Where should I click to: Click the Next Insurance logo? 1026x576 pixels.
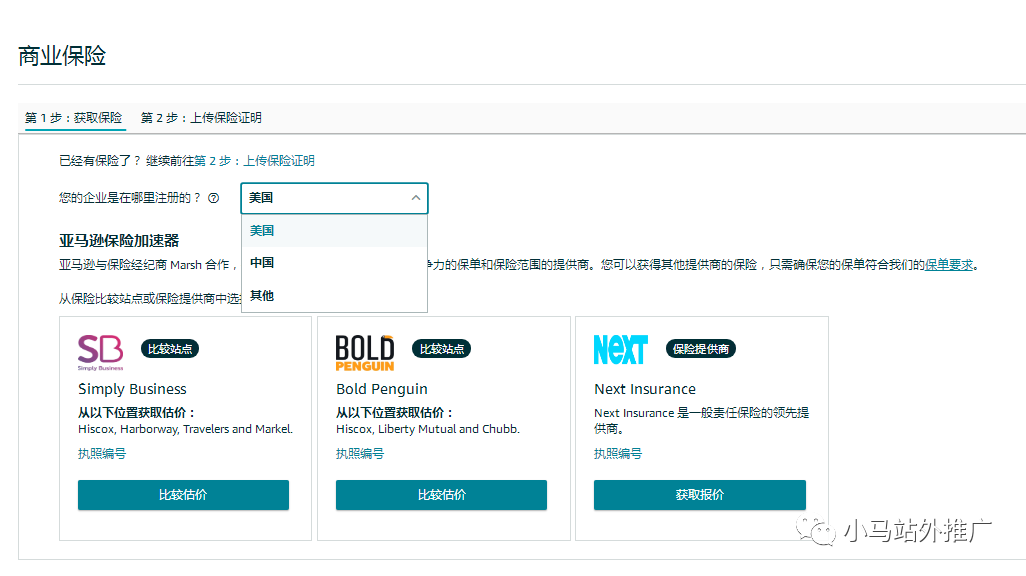(620, 350)
